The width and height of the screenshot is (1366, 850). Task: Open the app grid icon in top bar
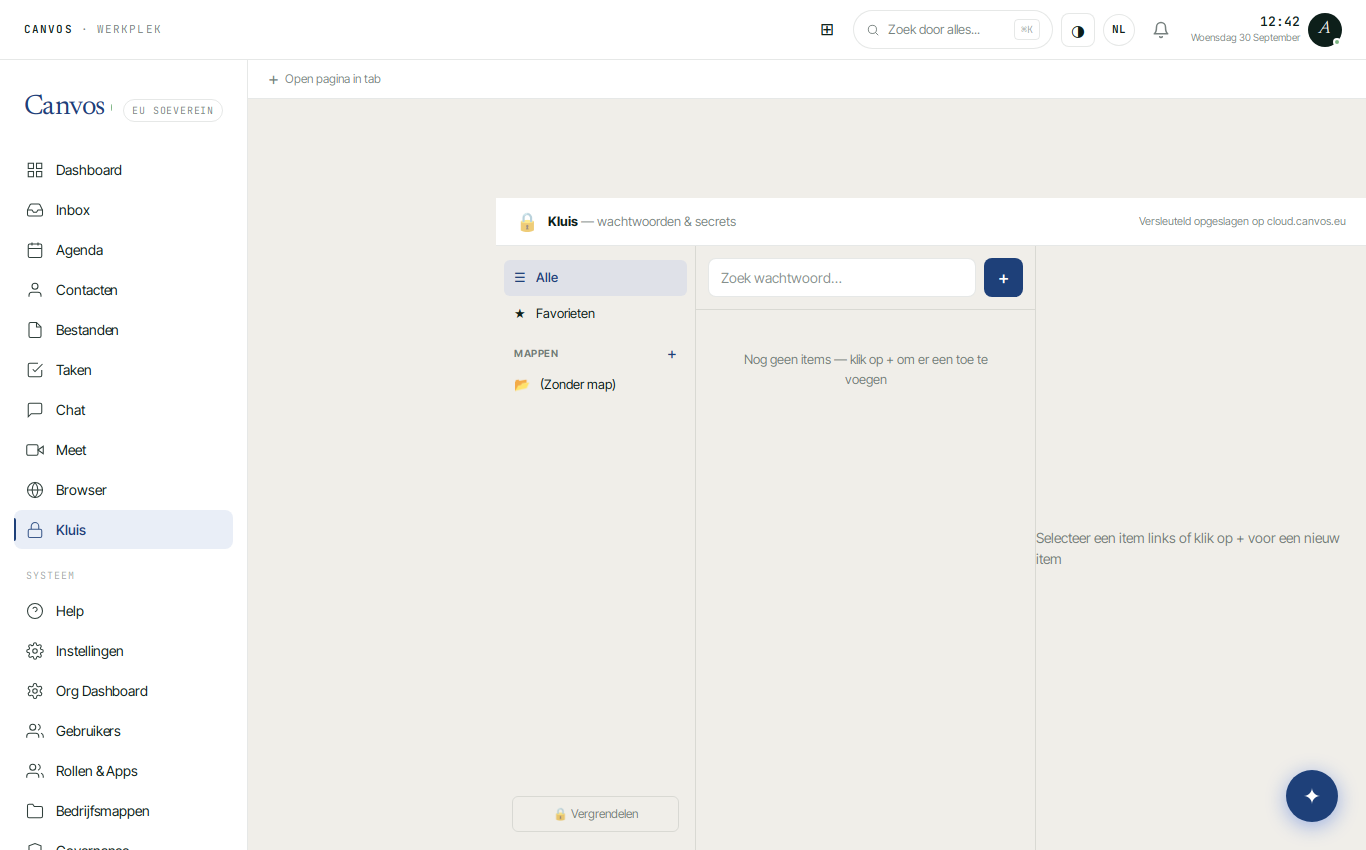[x=827, y=30]
